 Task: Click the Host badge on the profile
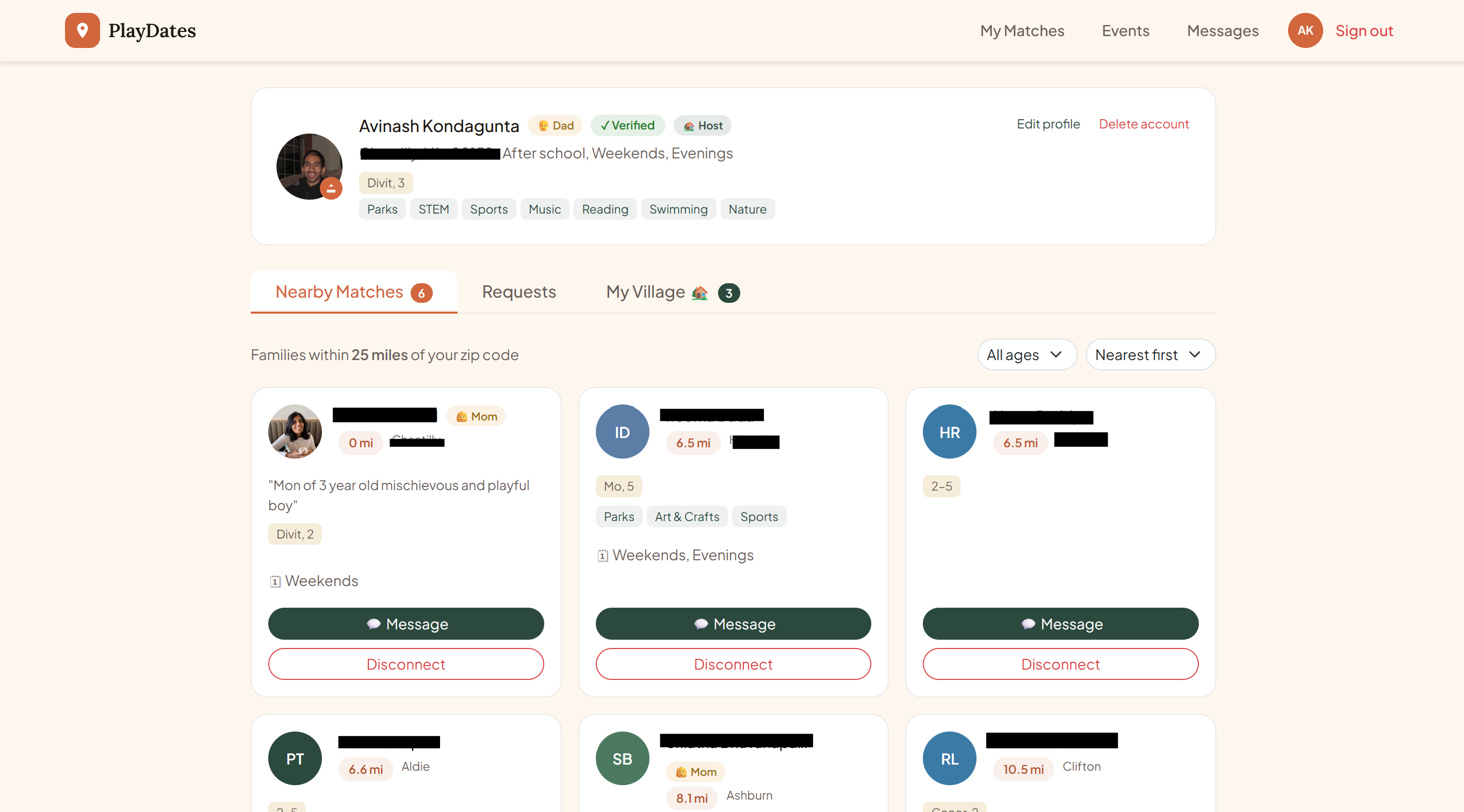coord(703,125)
